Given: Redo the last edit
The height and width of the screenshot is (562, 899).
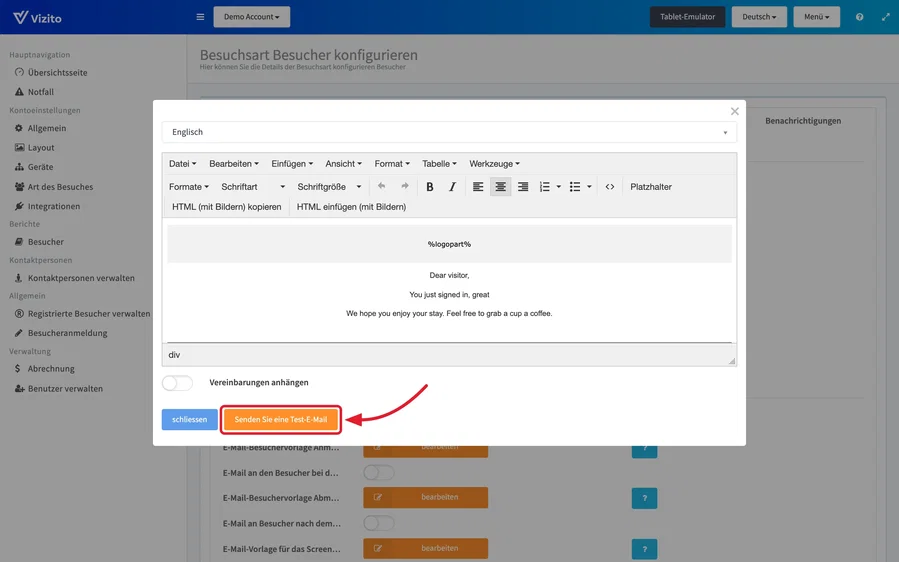Looking at the screenshot, I should tap(405, 186).
